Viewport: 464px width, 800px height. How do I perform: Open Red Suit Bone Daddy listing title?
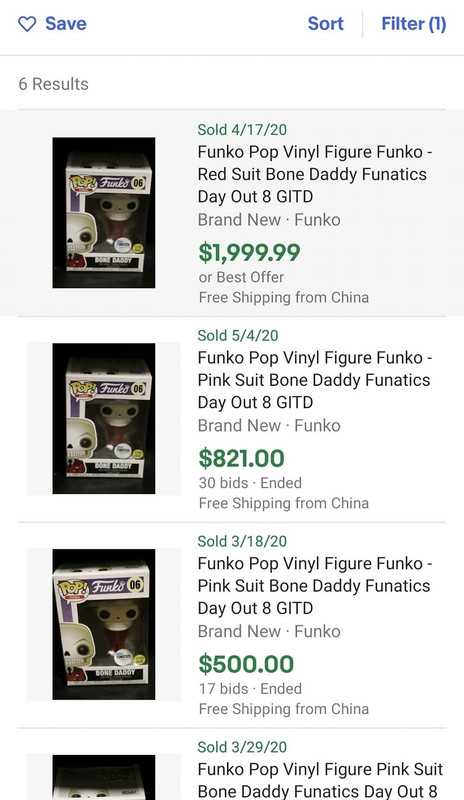point(315,174)
